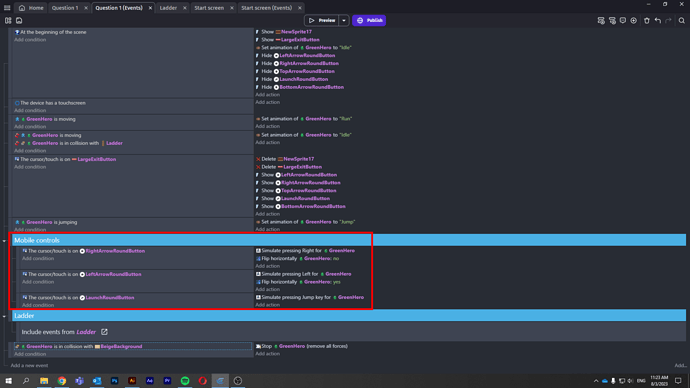This screenshot has height=388, width=690.
Task: Collapse the Mobile controls group
Action: coord(4,241)
